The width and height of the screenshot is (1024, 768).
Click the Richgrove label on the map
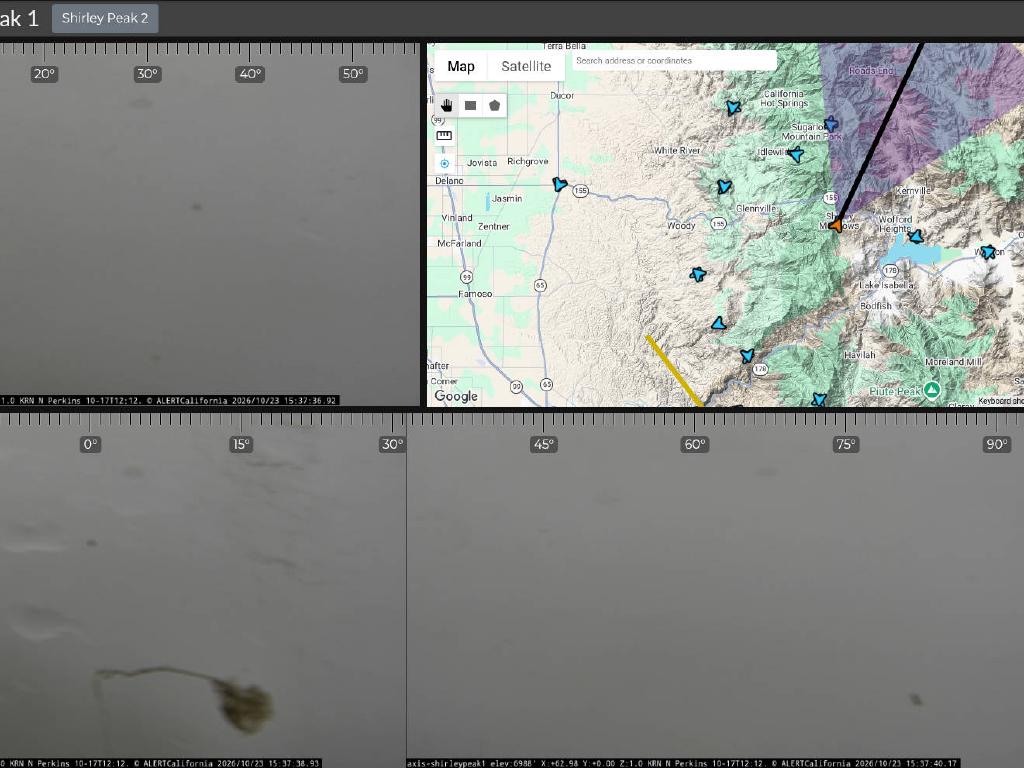pos(528,161)
